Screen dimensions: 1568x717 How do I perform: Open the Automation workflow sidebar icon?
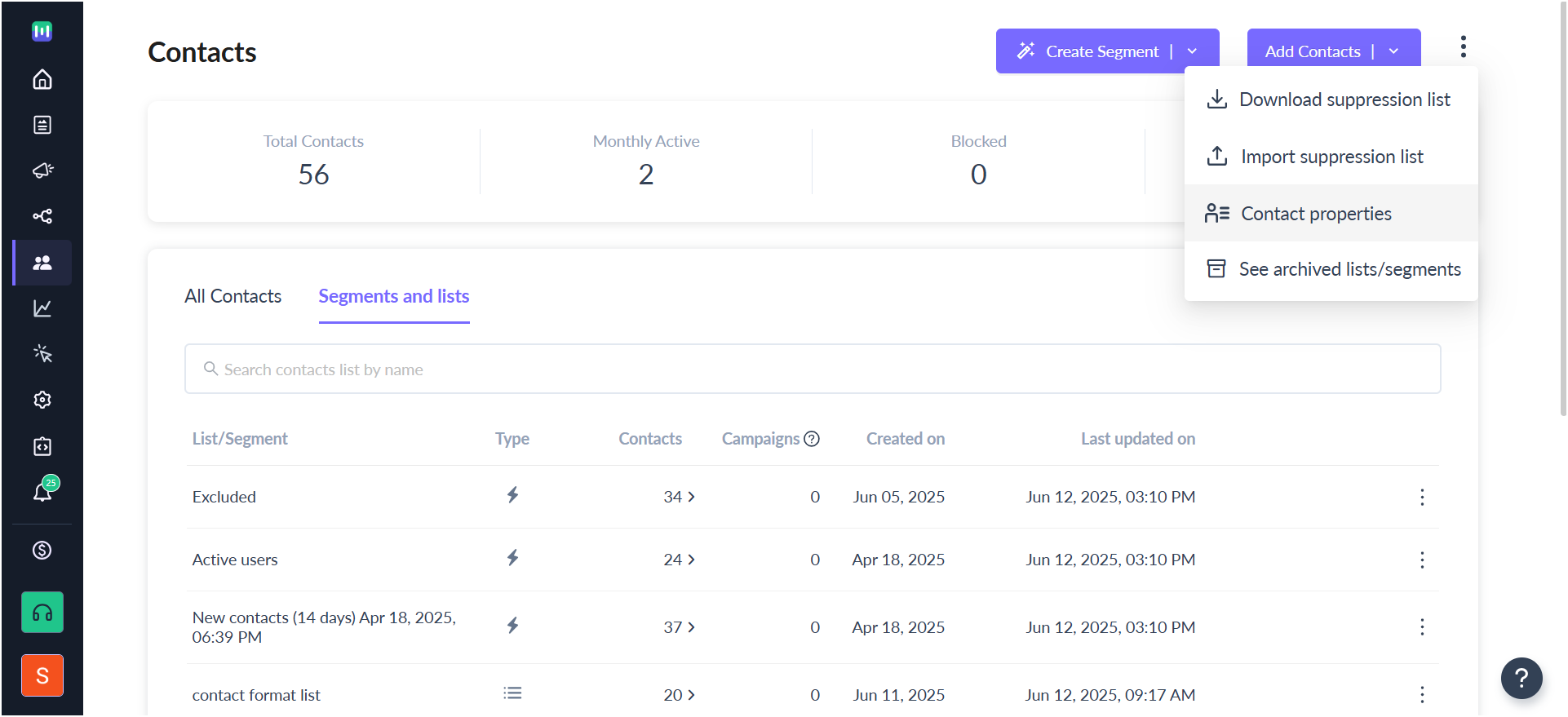click(x=42, y=216)
